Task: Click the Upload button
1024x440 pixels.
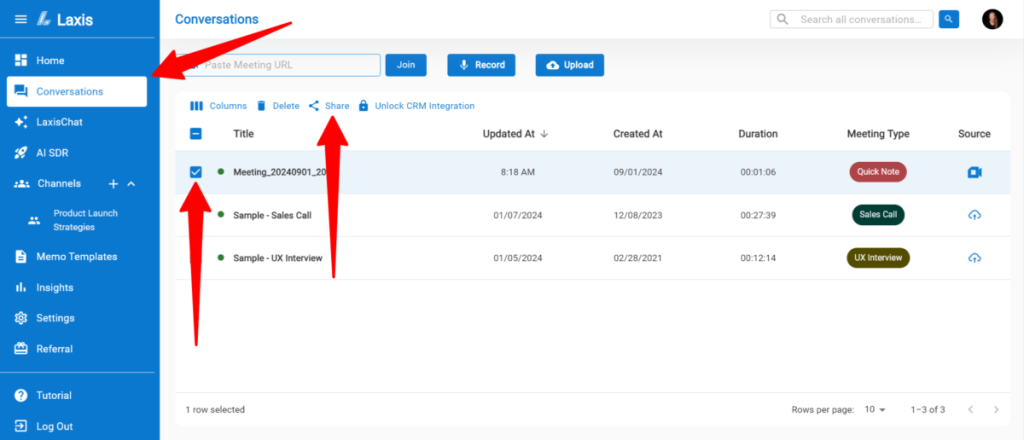Action: click(569, 65)
